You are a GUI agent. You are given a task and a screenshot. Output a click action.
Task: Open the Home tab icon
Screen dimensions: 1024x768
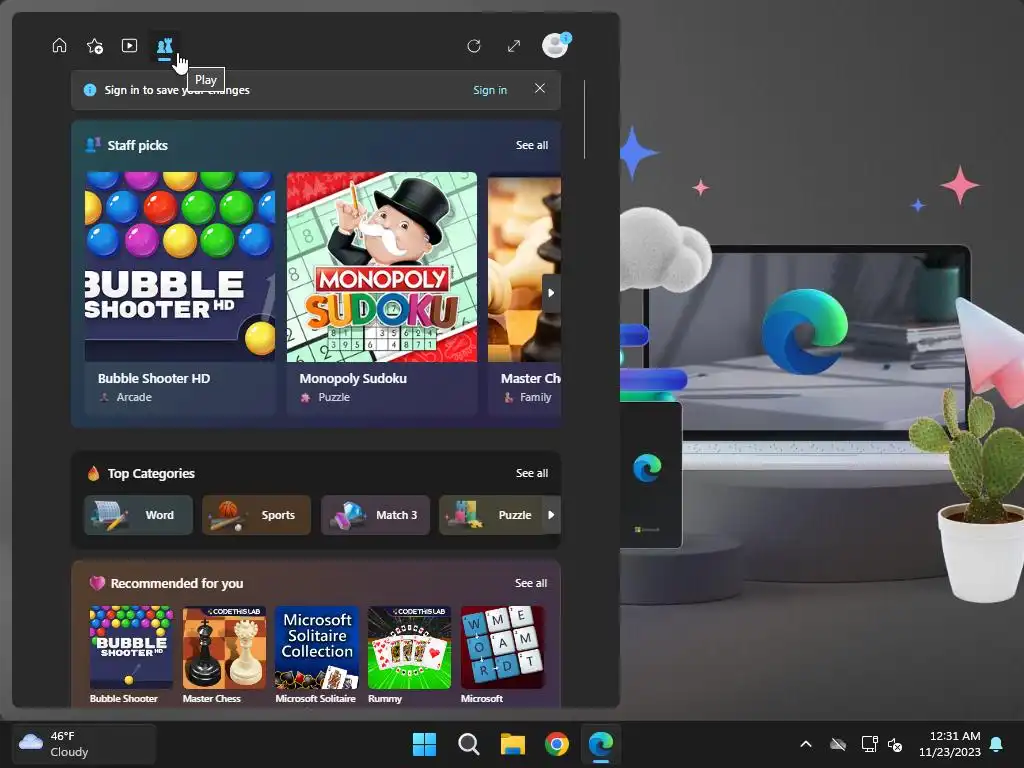click(59, 46)
